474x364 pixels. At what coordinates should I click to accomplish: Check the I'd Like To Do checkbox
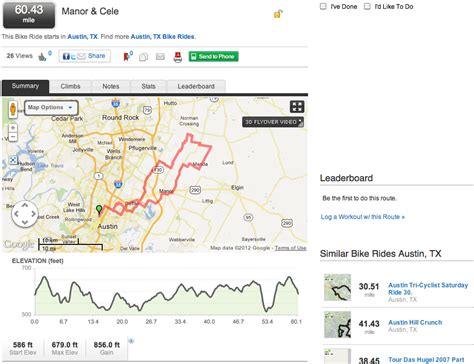[367, 6]
